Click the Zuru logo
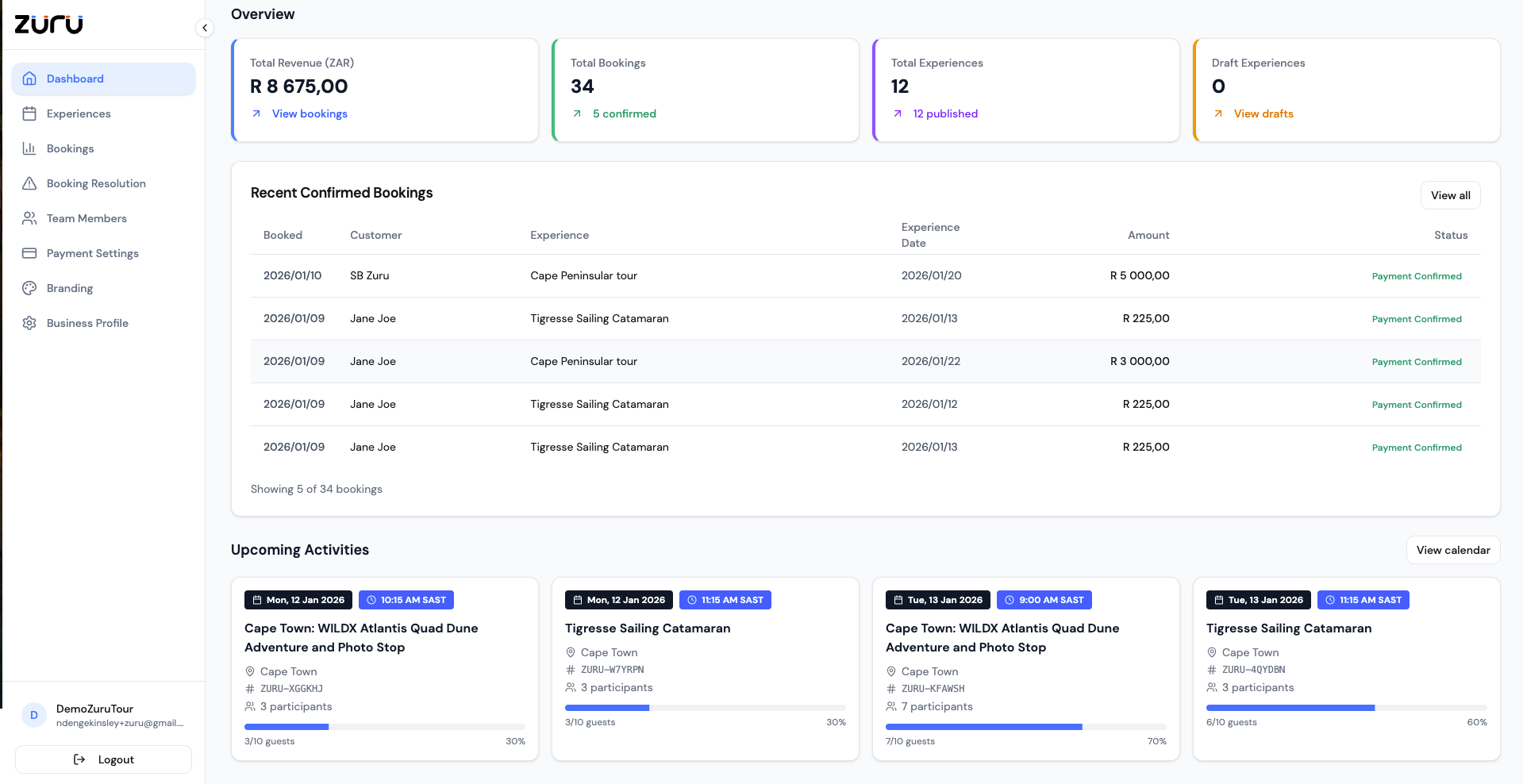Screen dimensions: 1523x784 pyautogui.click(x=49, y=25)
